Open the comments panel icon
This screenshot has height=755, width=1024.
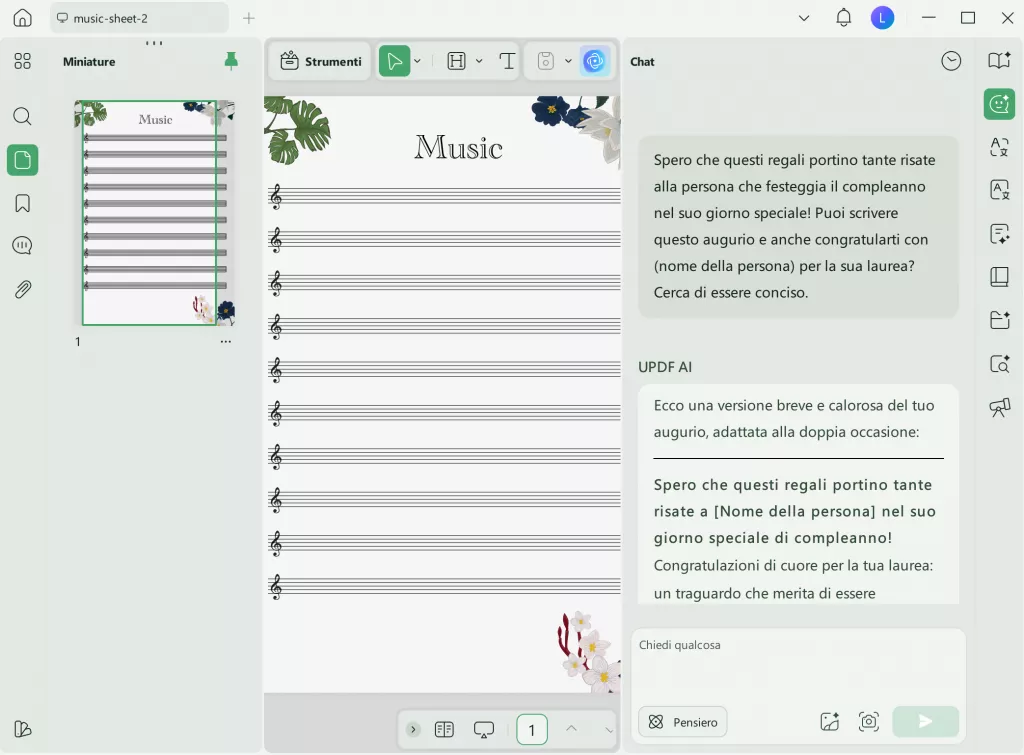pos(22,246)
